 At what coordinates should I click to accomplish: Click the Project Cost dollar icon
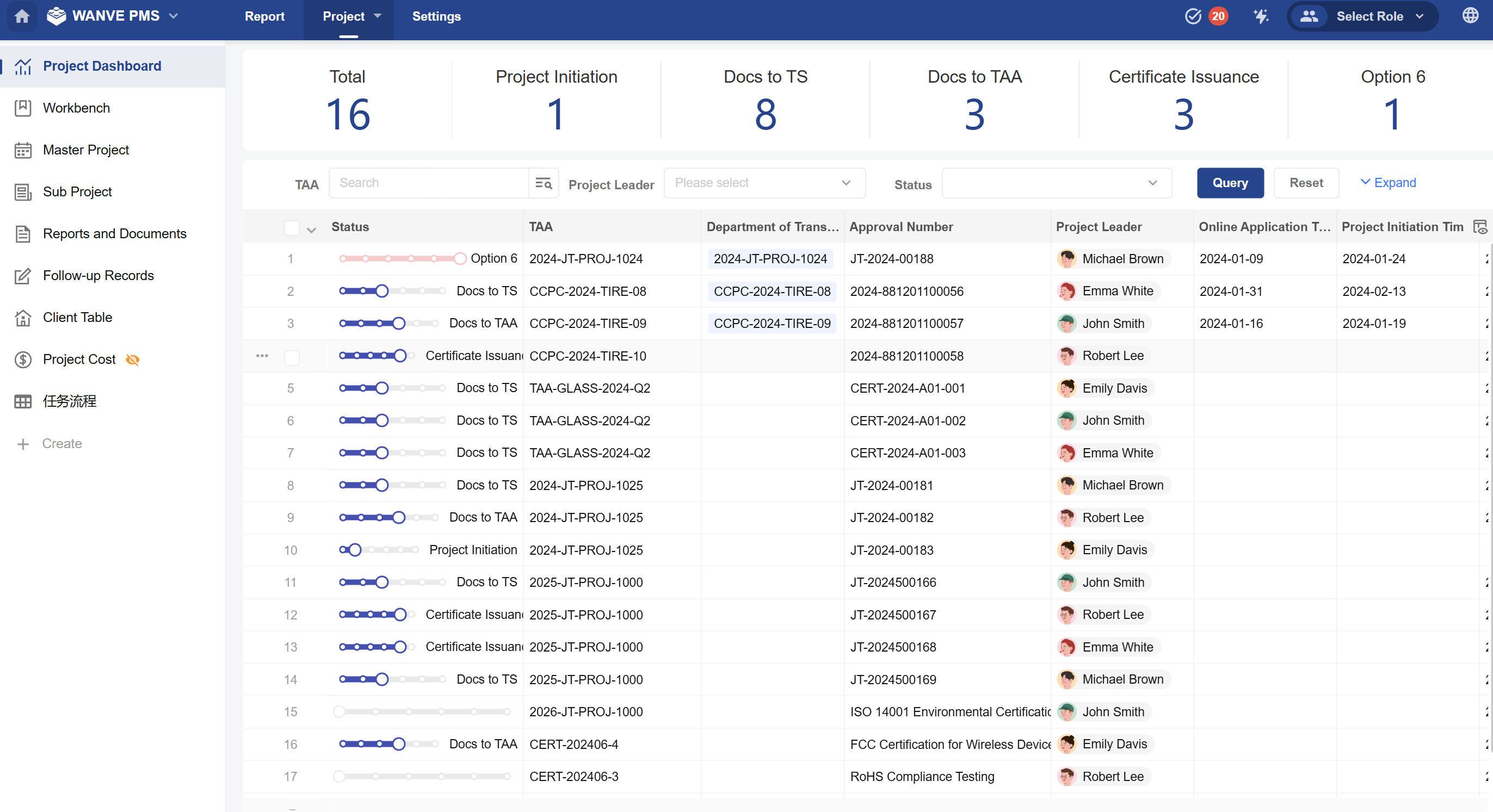tap(23, 359)
